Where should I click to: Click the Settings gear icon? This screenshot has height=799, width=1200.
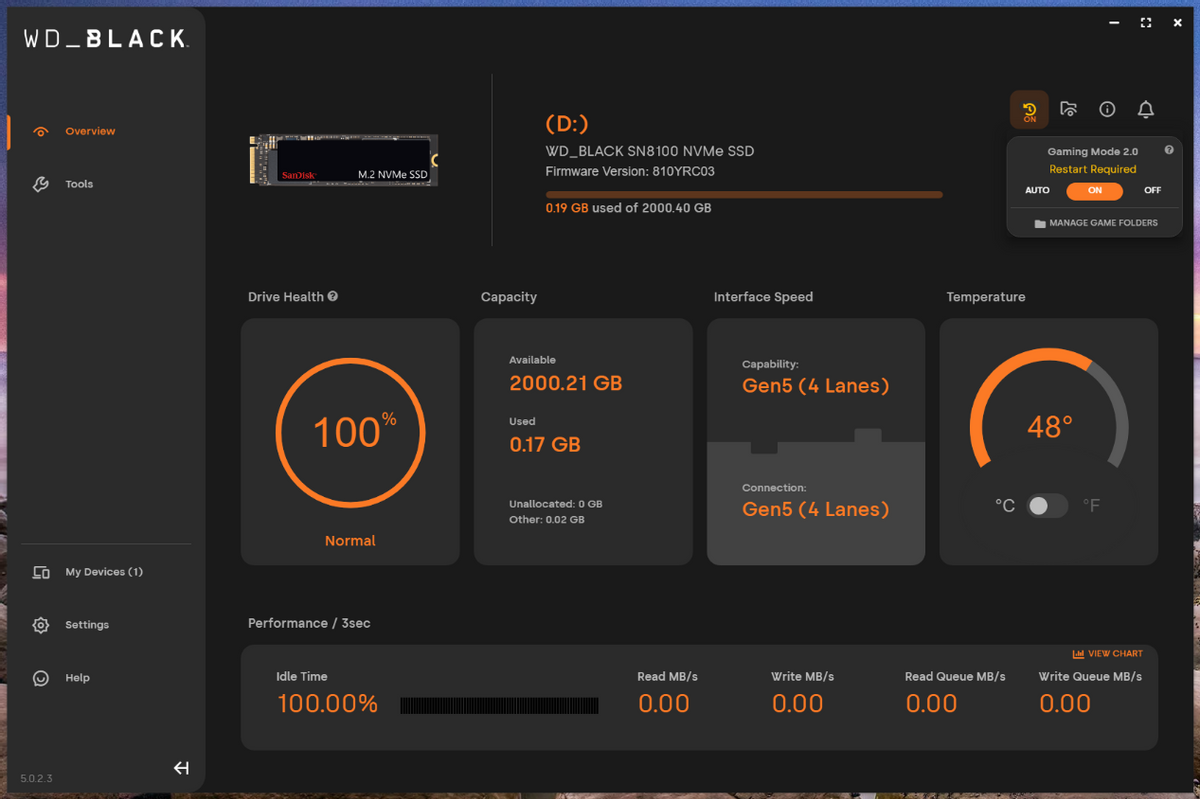click(x=41, y=625)
